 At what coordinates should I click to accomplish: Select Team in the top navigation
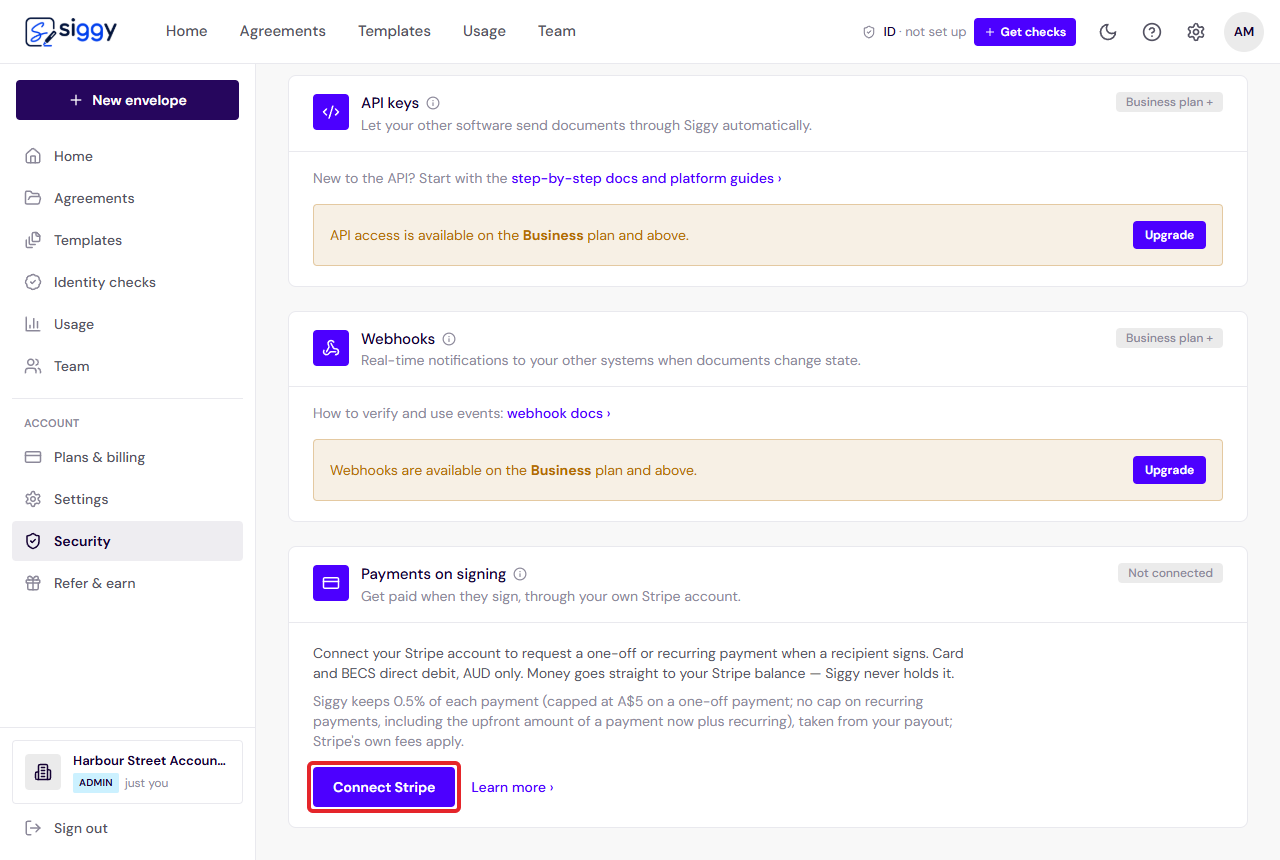557,31
